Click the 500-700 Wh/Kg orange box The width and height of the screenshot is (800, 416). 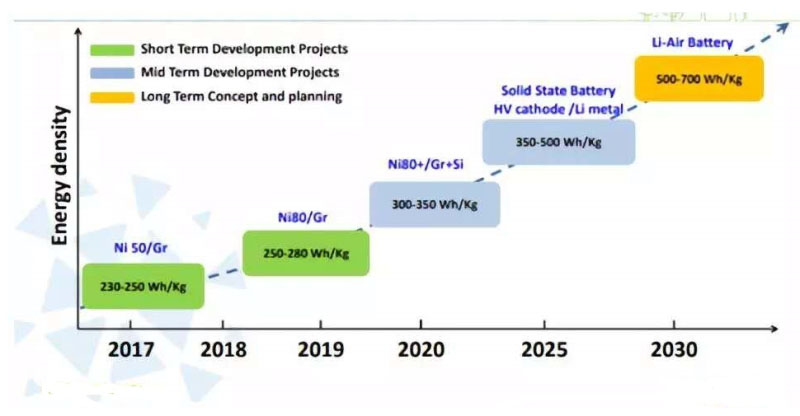(x=699, y=78)
